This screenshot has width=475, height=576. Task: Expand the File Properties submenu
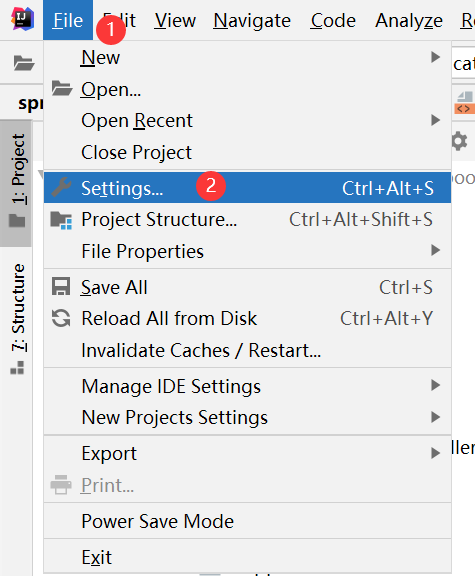[x=248, y=251]
